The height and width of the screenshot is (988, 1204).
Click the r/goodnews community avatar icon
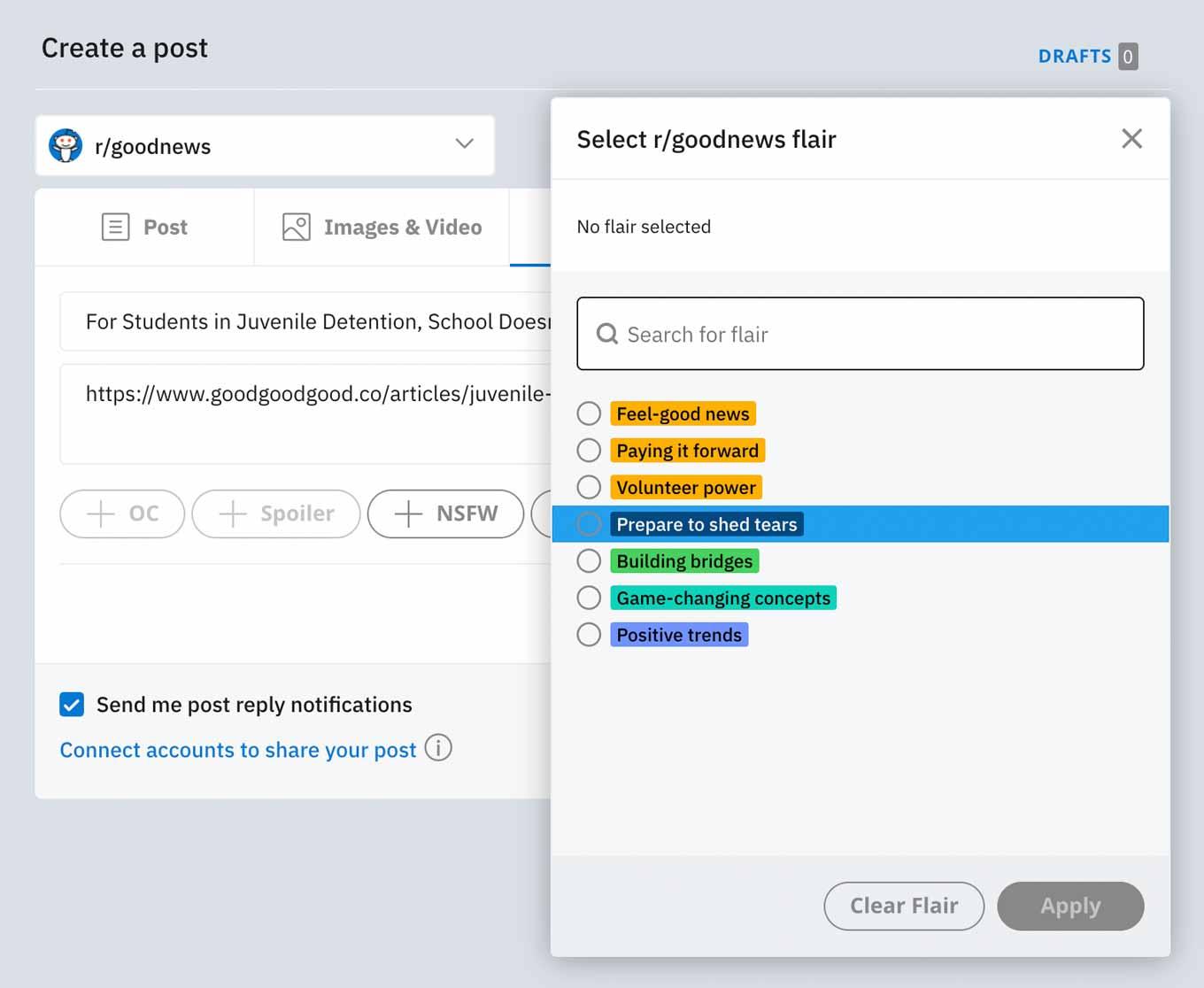coord(66,145)
